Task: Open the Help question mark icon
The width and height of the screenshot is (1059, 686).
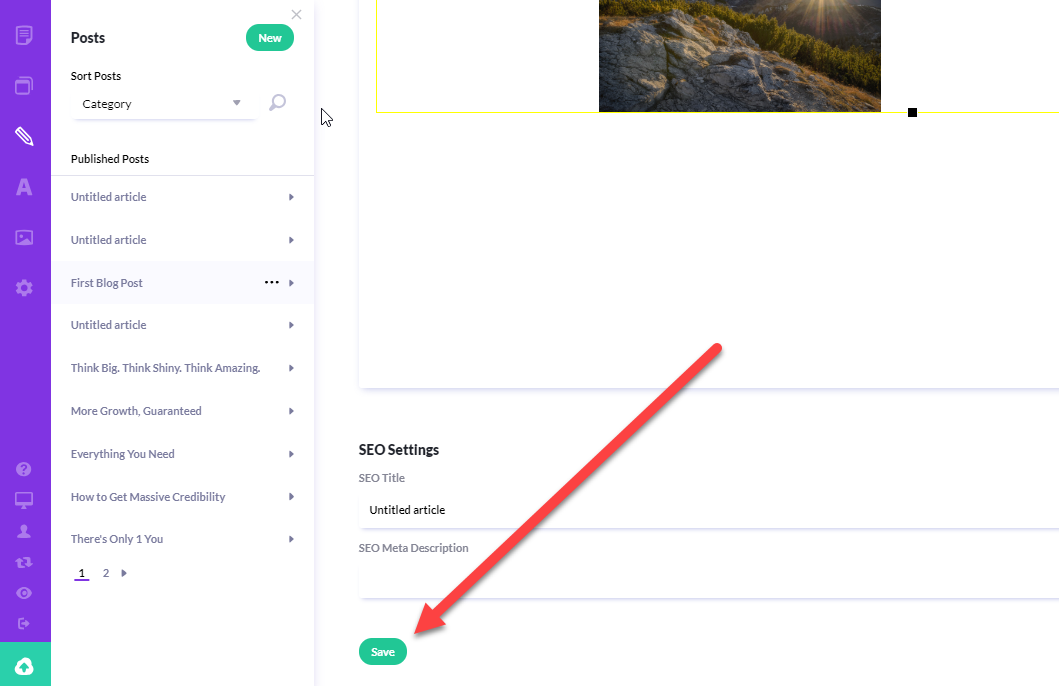Action: click(24, 469)
